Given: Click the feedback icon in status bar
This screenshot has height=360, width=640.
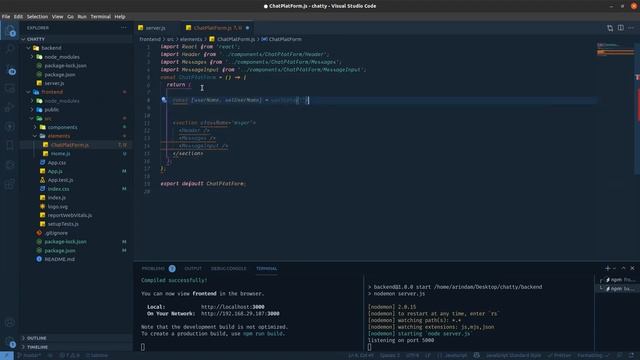Looking at the screenshot, I should pyautogui.click(x=620, y=356).
